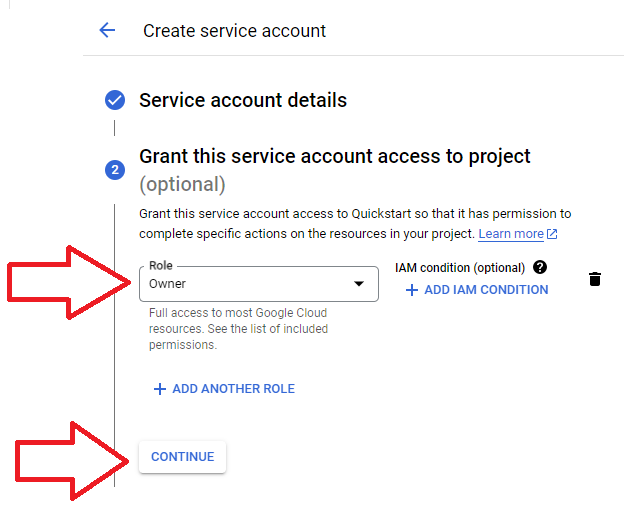The width and height of the screenshot is (624, 511).
Task: Go back using the left arrow icon
Action: [x=107, y=30]
